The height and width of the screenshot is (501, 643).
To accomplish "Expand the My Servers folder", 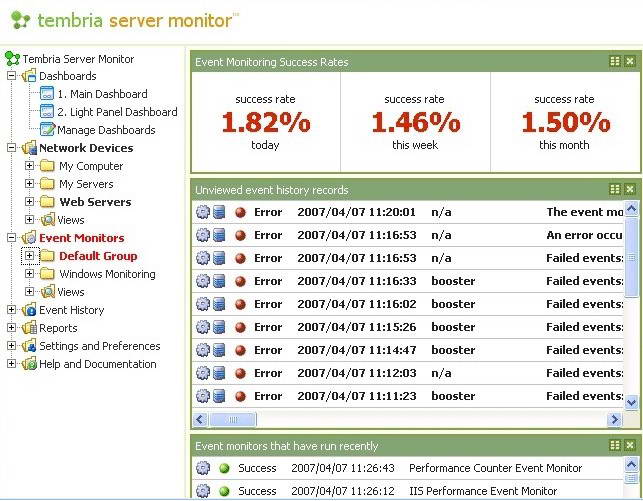I will point(29,184).
